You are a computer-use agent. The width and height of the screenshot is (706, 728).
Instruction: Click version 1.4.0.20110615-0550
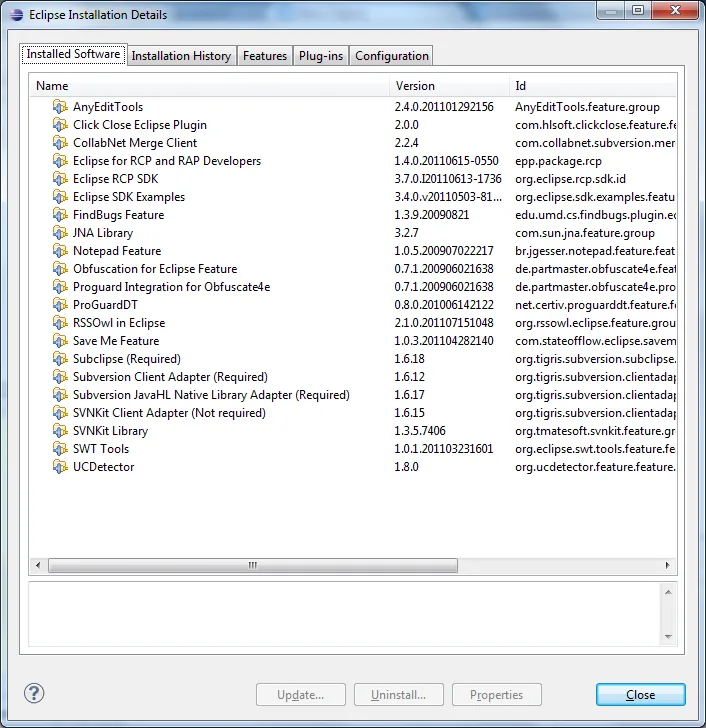coord(447,161)
